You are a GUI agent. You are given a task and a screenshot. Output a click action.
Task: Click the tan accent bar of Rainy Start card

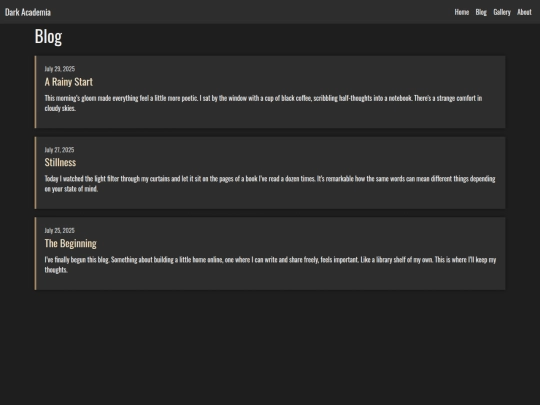click(x=35, y=92)
